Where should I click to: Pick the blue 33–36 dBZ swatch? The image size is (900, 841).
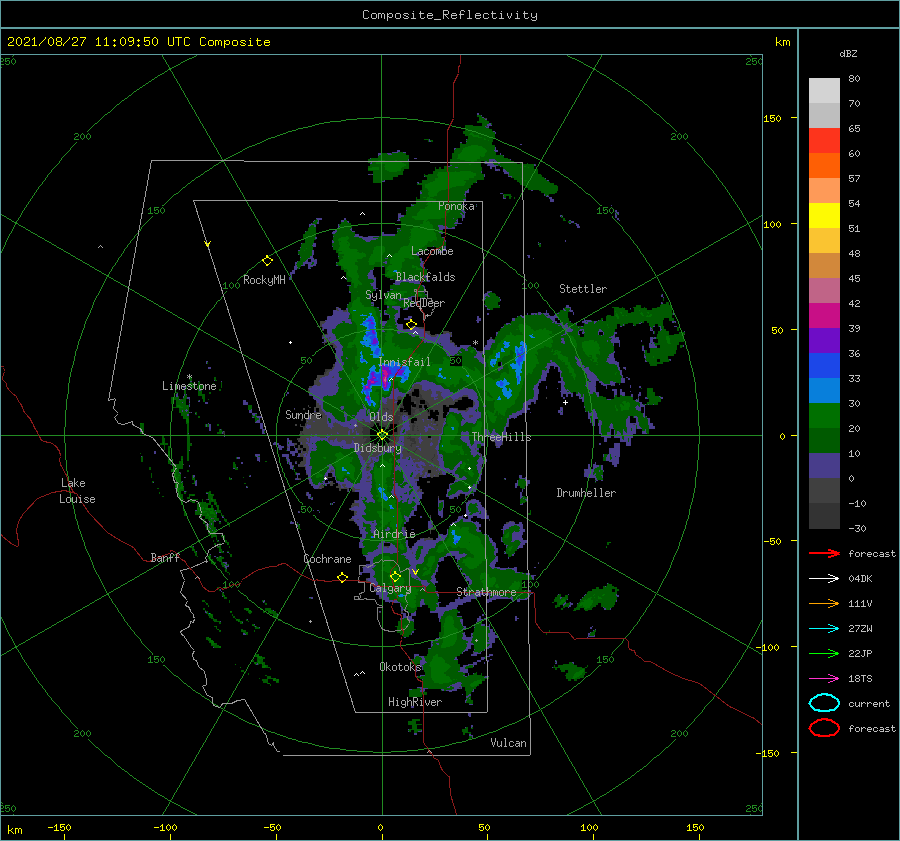pyautogui.click(x=824, y=366)
